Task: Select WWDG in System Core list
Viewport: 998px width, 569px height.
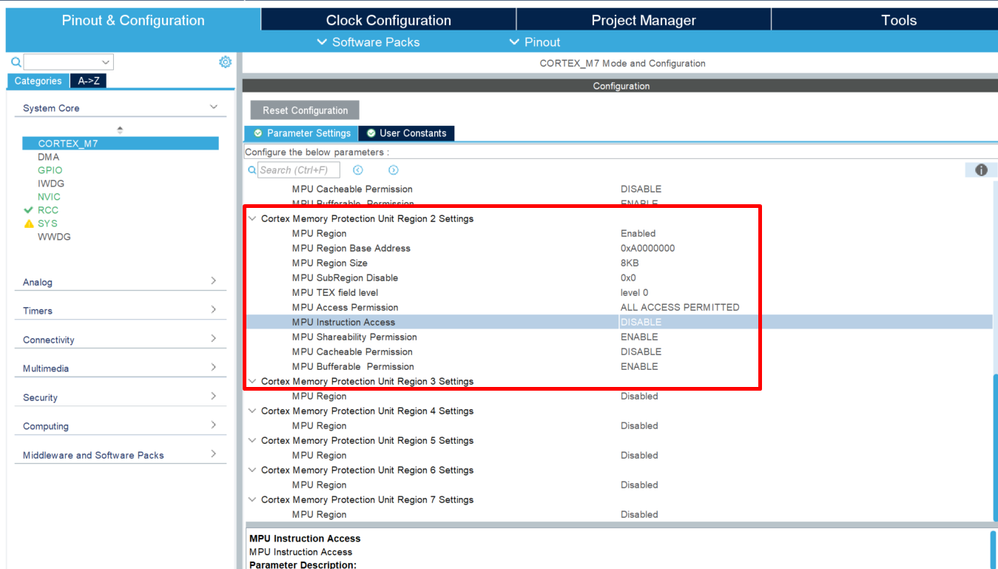Action: point(54,237)
